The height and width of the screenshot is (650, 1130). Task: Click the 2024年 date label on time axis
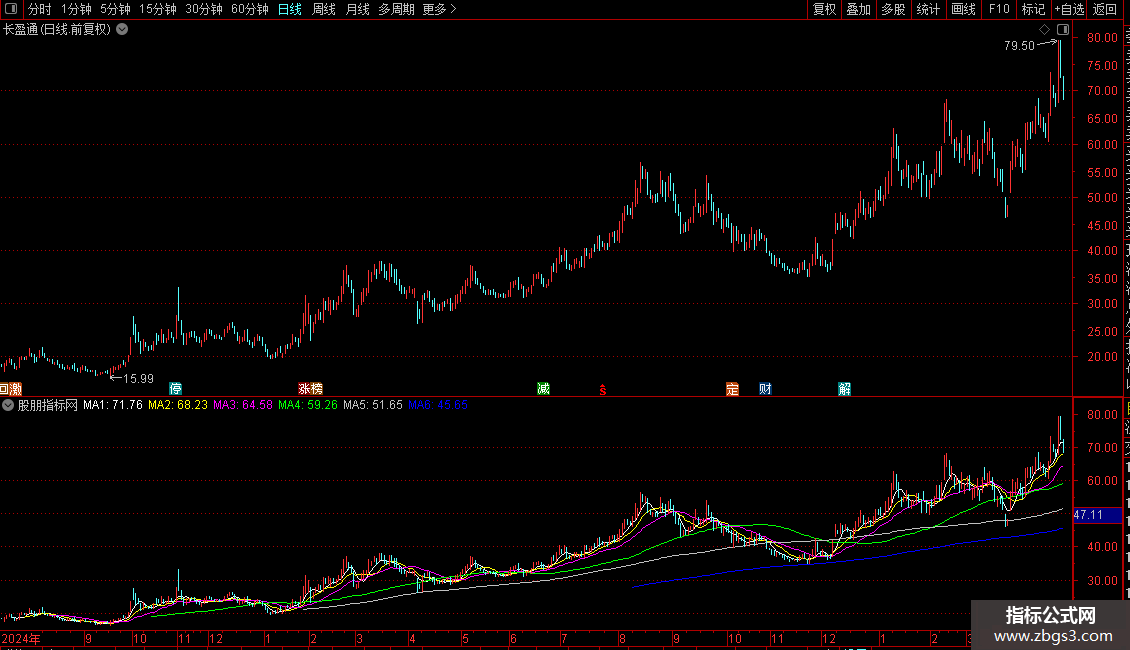click(x=20, y=638)
